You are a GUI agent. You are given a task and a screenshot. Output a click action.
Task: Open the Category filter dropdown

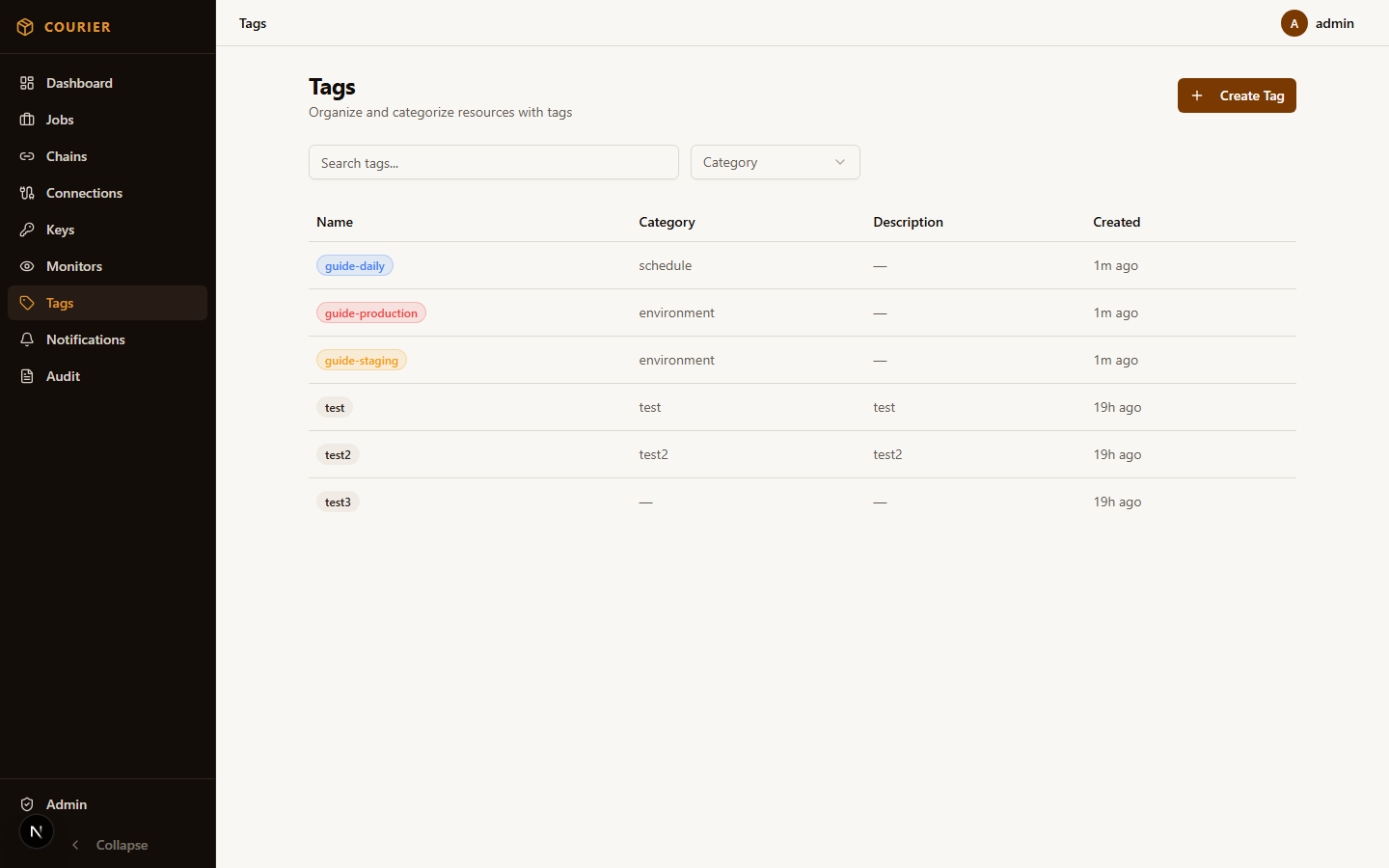[775, 162]
